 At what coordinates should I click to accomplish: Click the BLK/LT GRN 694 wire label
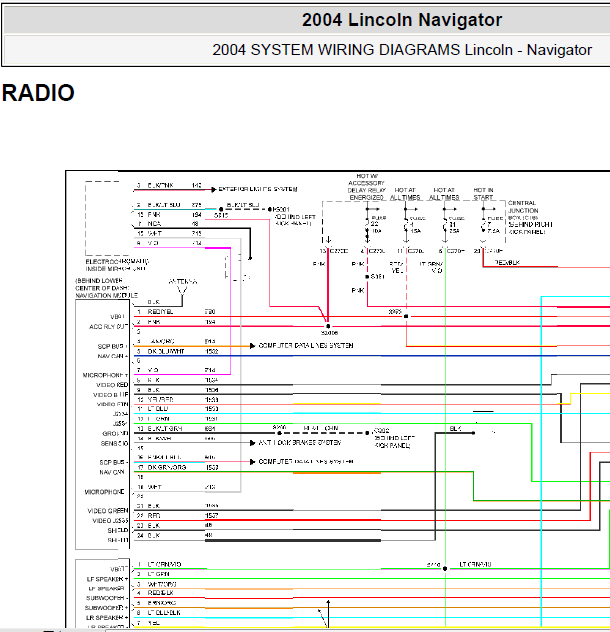(x=181, y=429)
